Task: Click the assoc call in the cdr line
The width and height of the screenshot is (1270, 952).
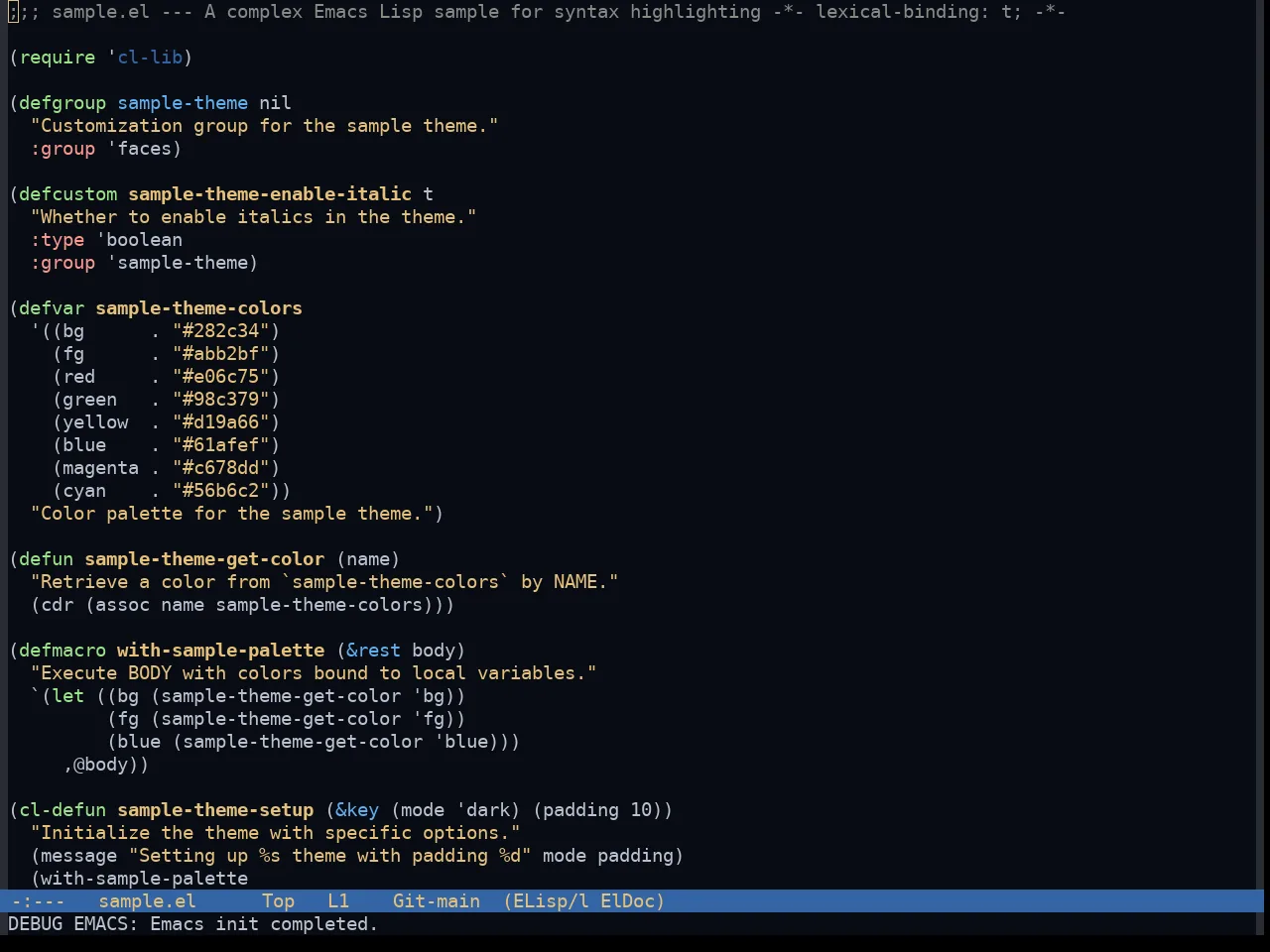Action: click(123, 605)
